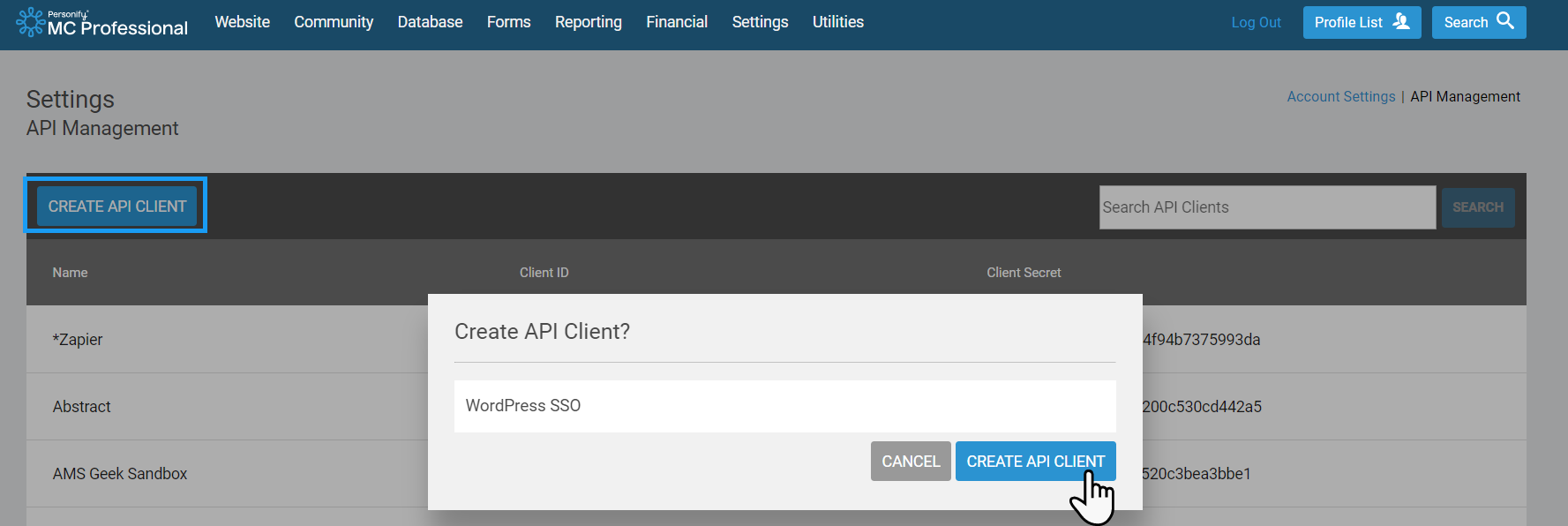Open the Community menu

[x=334, y=22]
